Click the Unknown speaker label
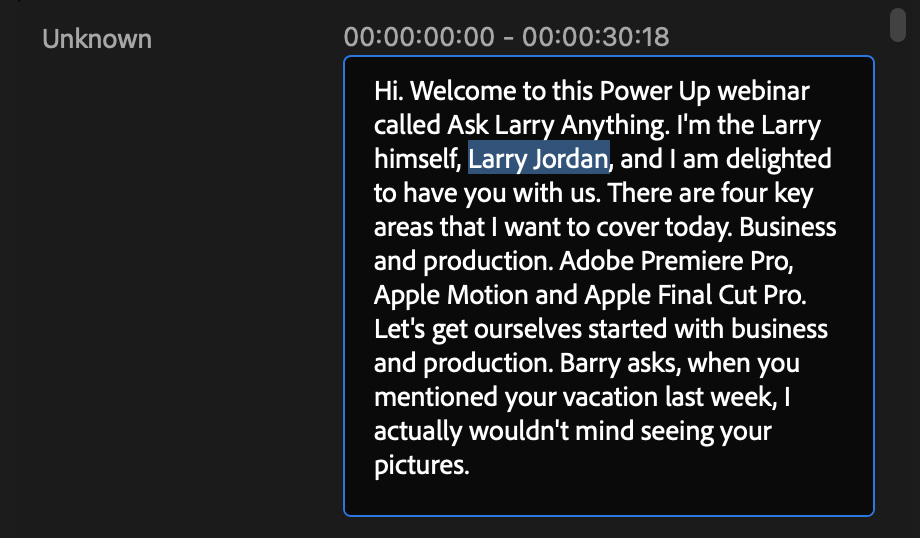The width and height of the screenshot is (920, 538). pos(97,39)
